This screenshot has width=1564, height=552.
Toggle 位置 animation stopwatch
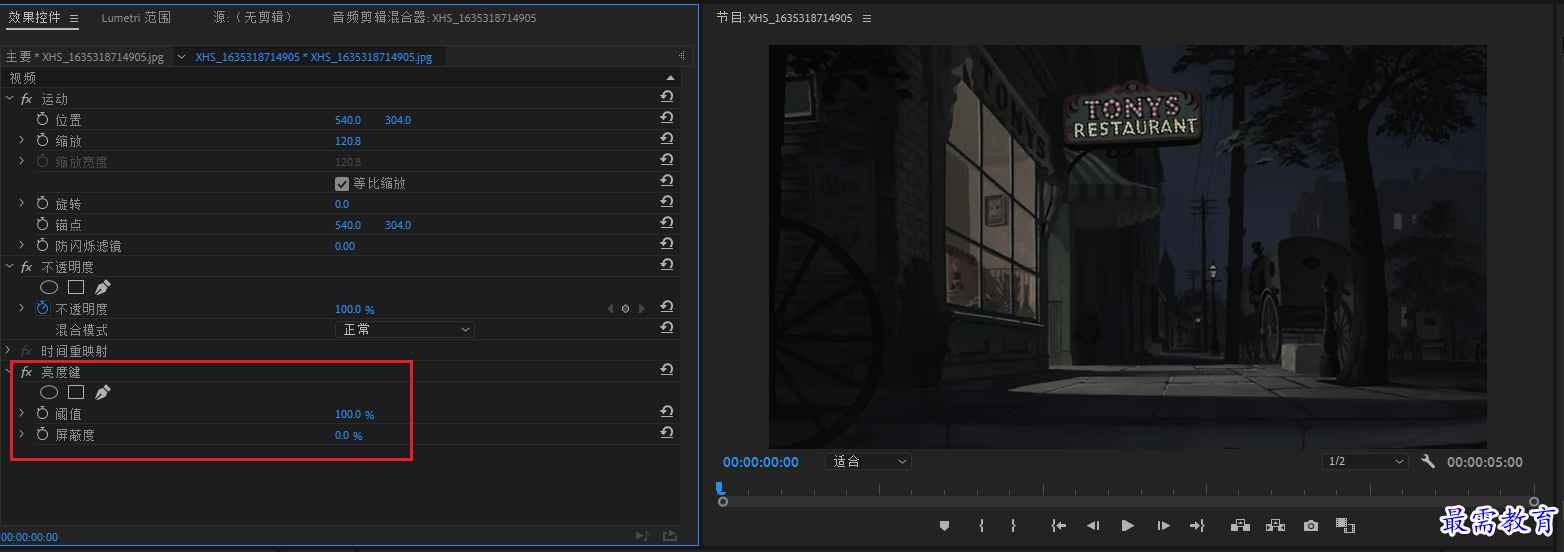click(42, 119)
